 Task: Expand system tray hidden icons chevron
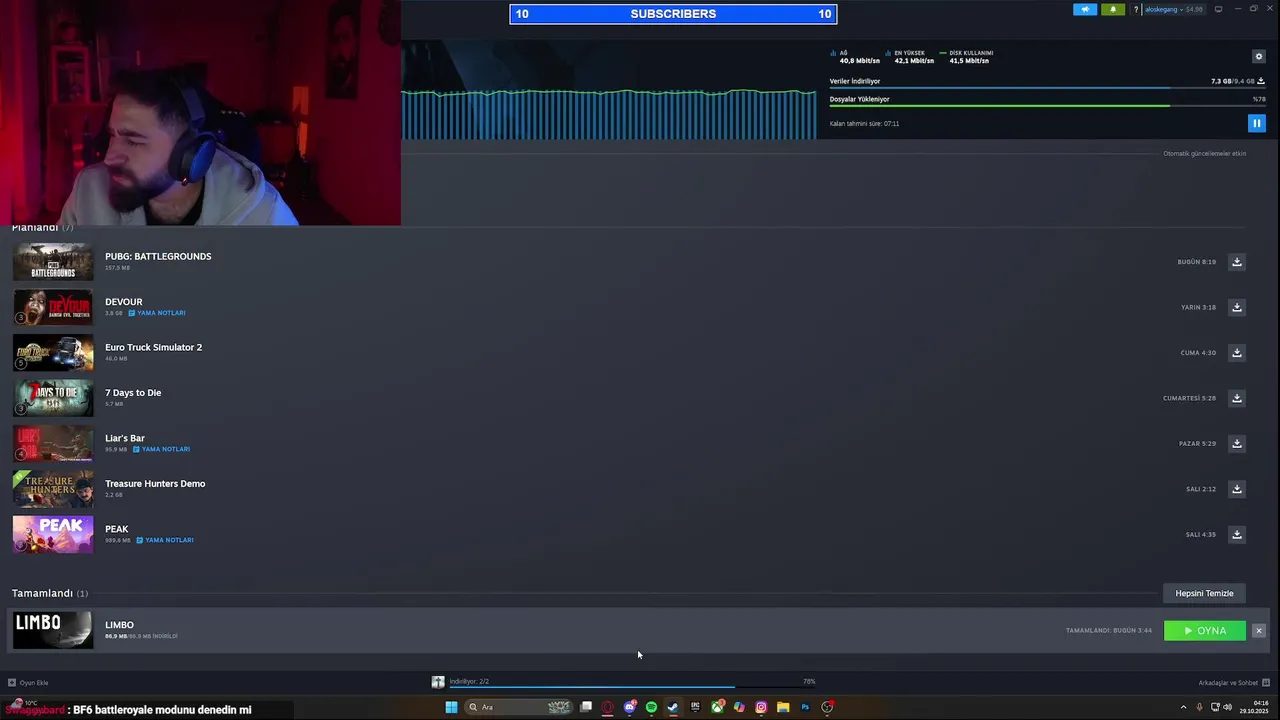click(1184, 707)
